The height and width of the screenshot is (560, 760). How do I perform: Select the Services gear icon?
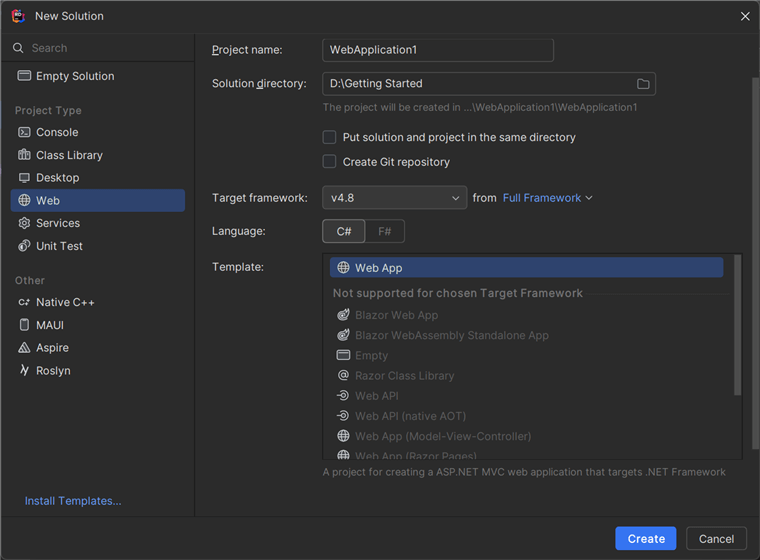click(x=25, y=223)
